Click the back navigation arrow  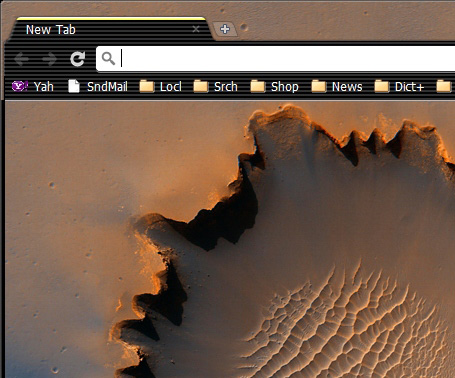point(22,59)
